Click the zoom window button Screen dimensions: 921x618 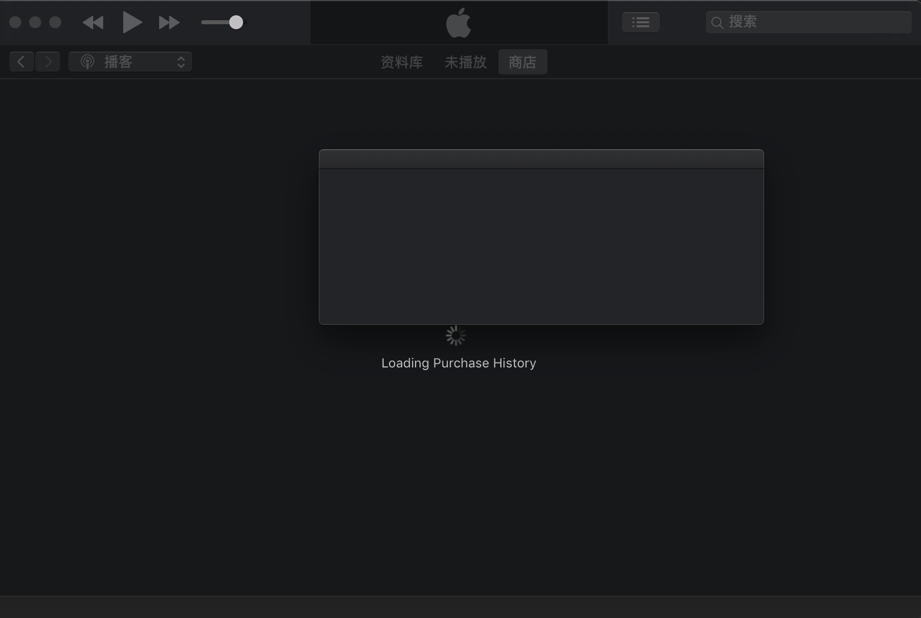click(55, 22)
